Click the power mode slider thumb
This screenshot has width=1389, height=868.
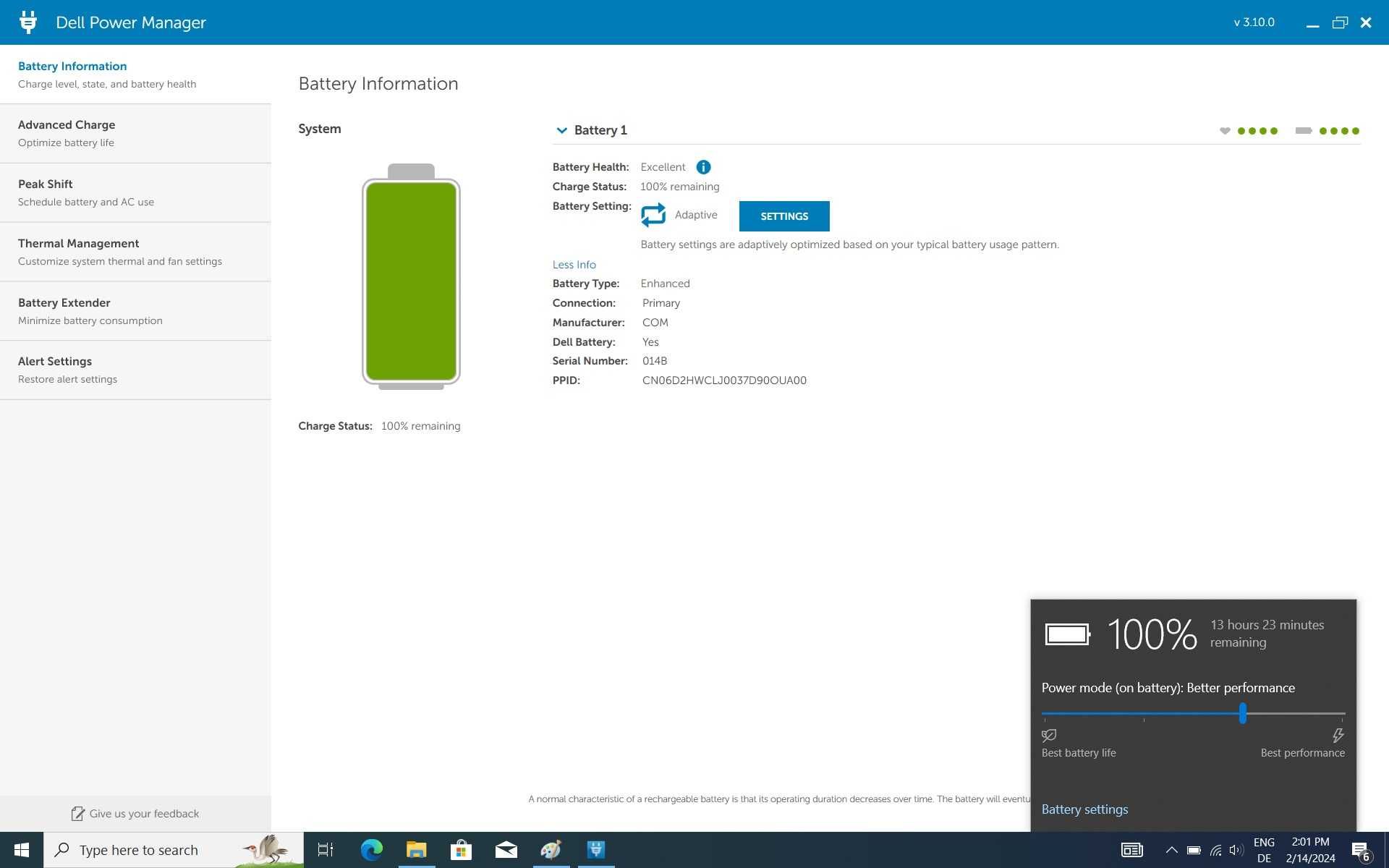coord(1243,713)
